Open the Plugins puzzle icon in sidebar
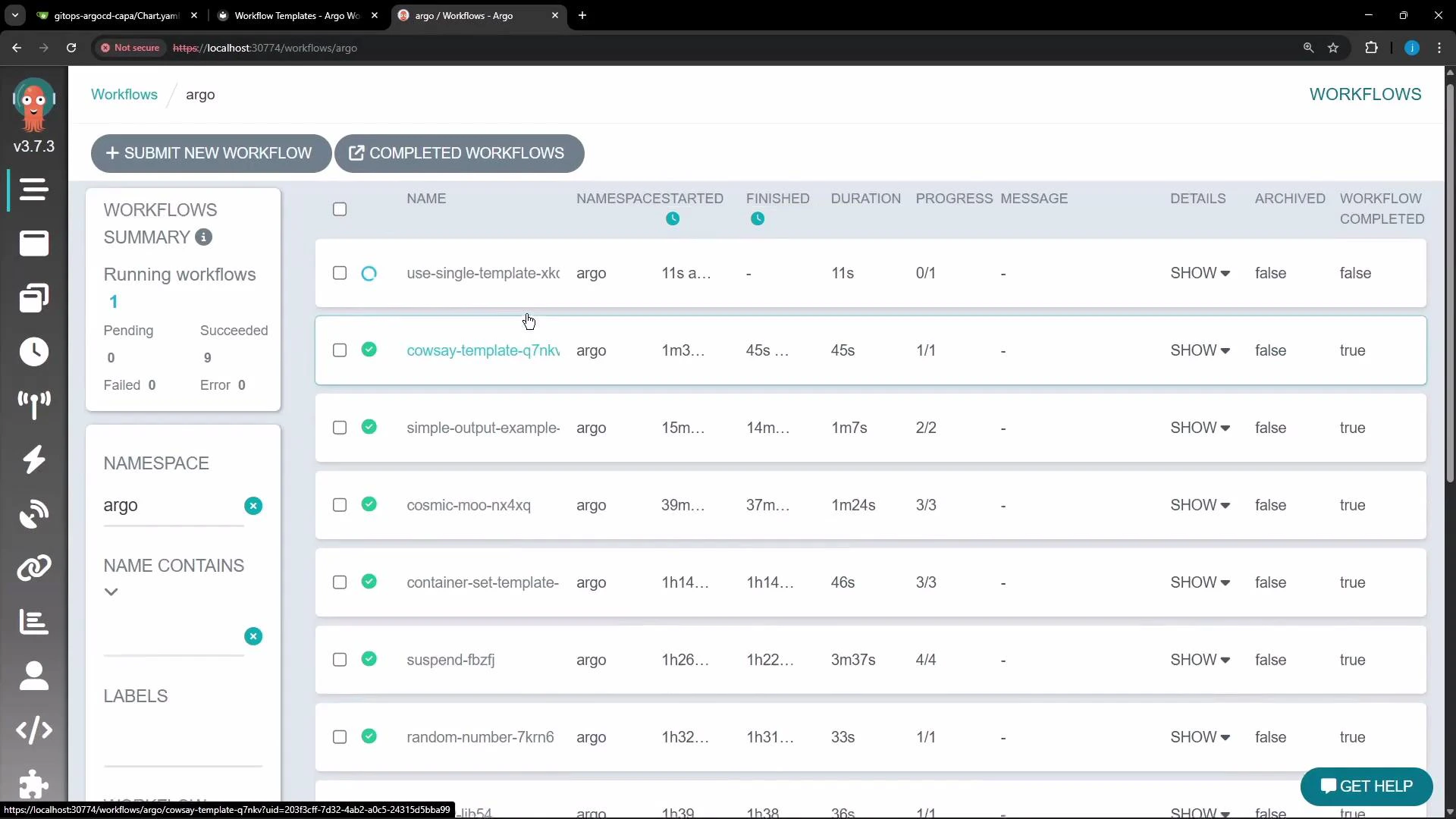 (33, 785)
